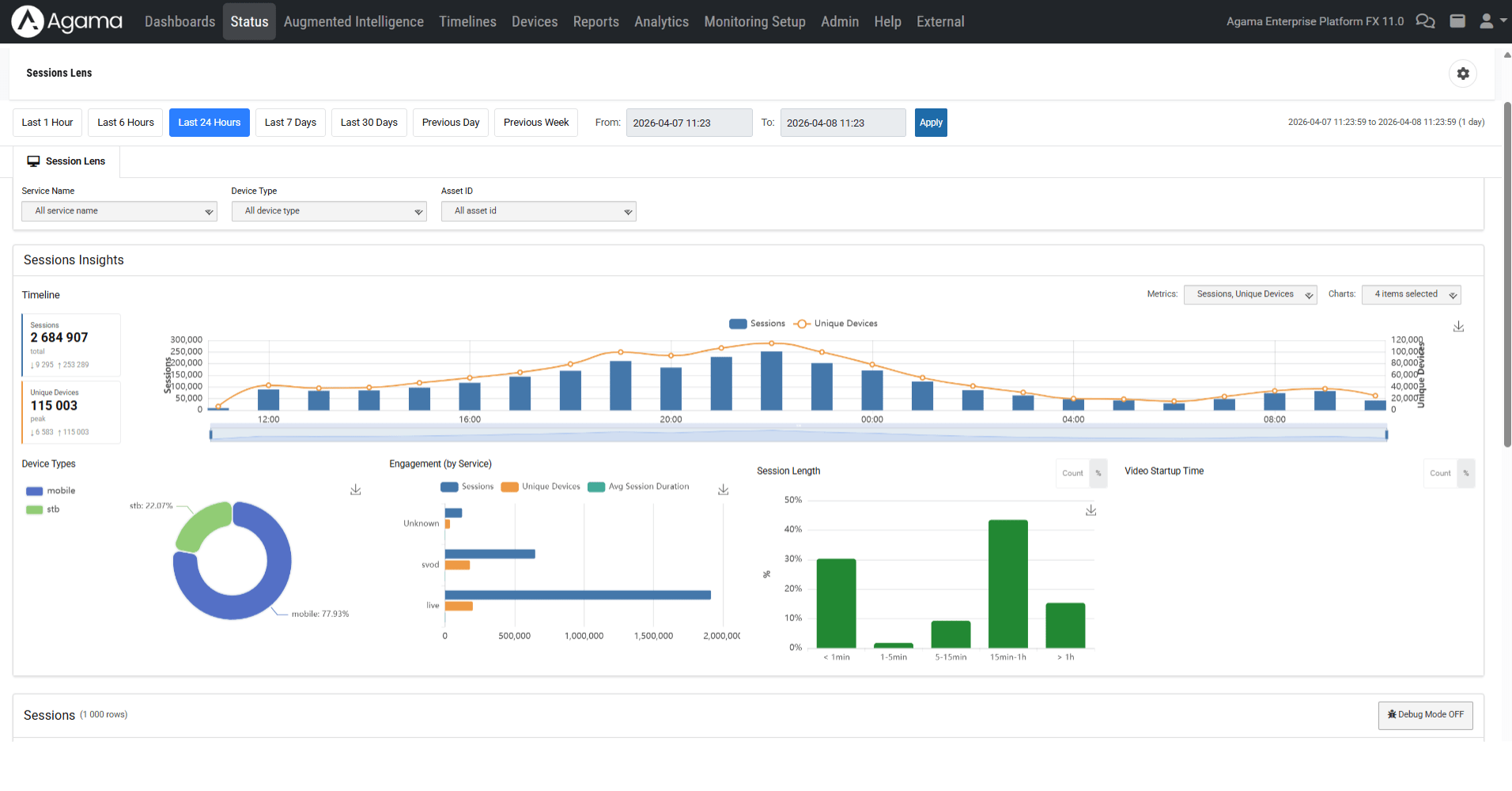This screenshot has height=791, width=1512.
Task: Expand the Service Name dropdown
Action: 119,211
